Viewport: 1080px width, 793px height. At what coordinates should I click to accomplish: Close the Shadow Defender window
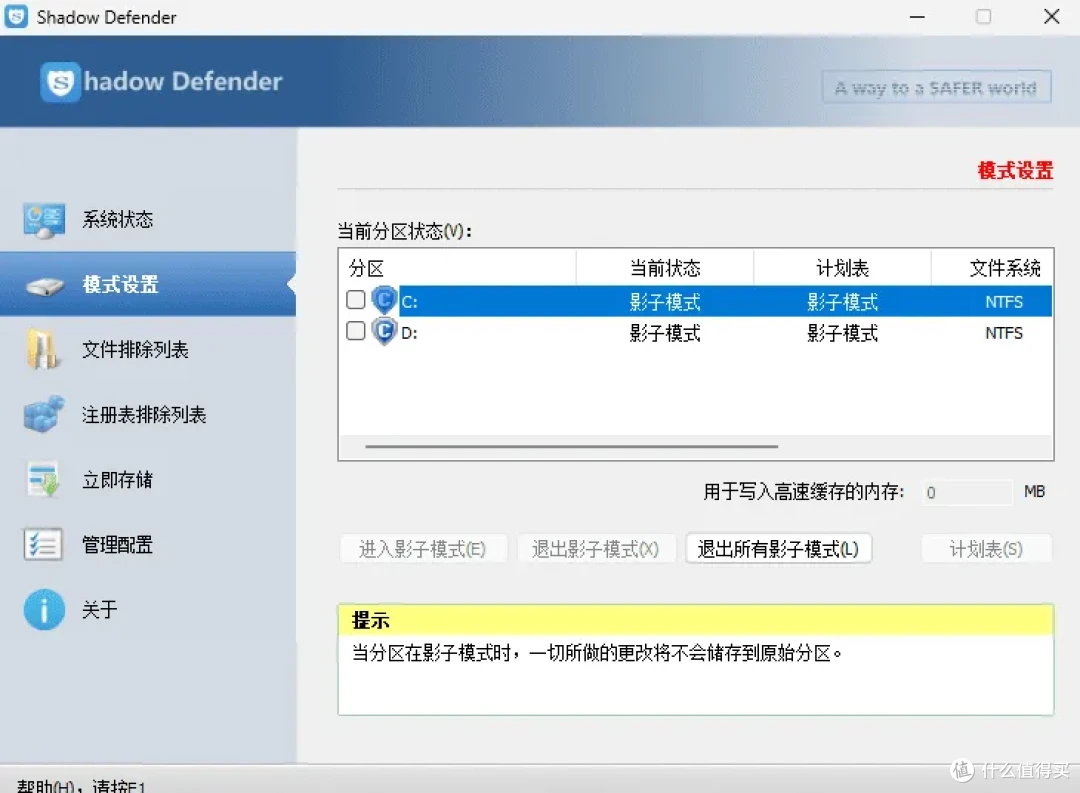pos(1052,17)
